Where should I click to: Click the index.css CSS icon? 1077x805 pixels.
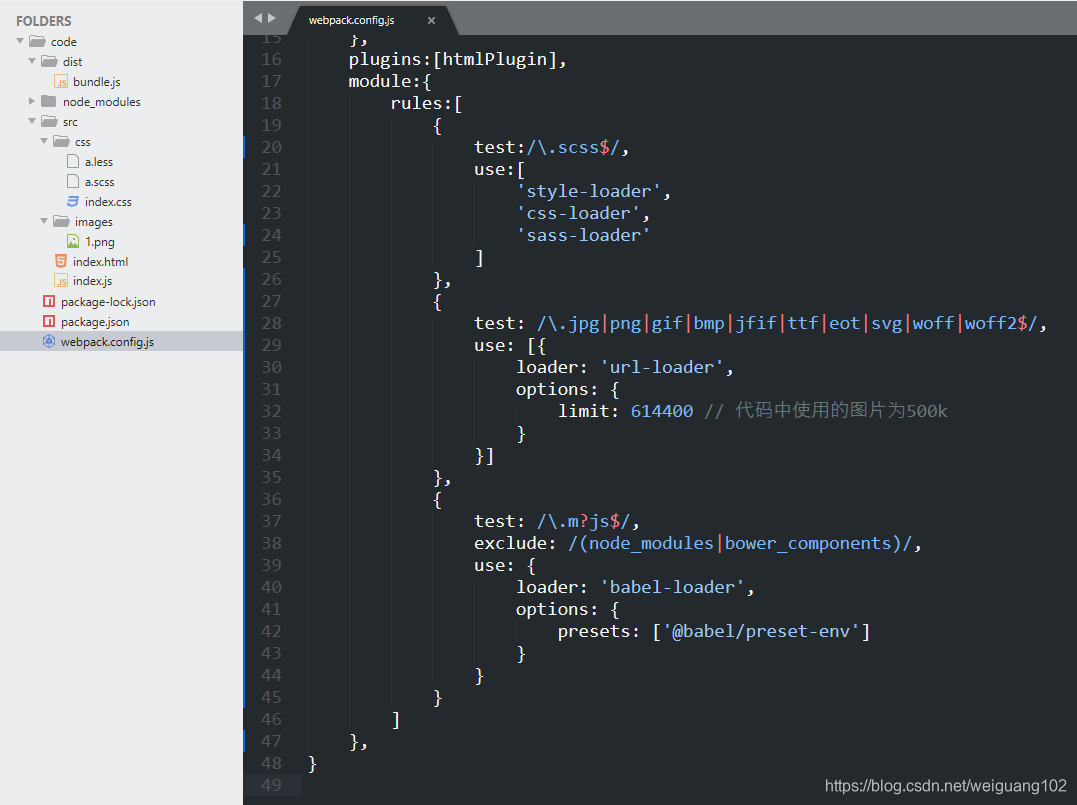pos(73,201)
